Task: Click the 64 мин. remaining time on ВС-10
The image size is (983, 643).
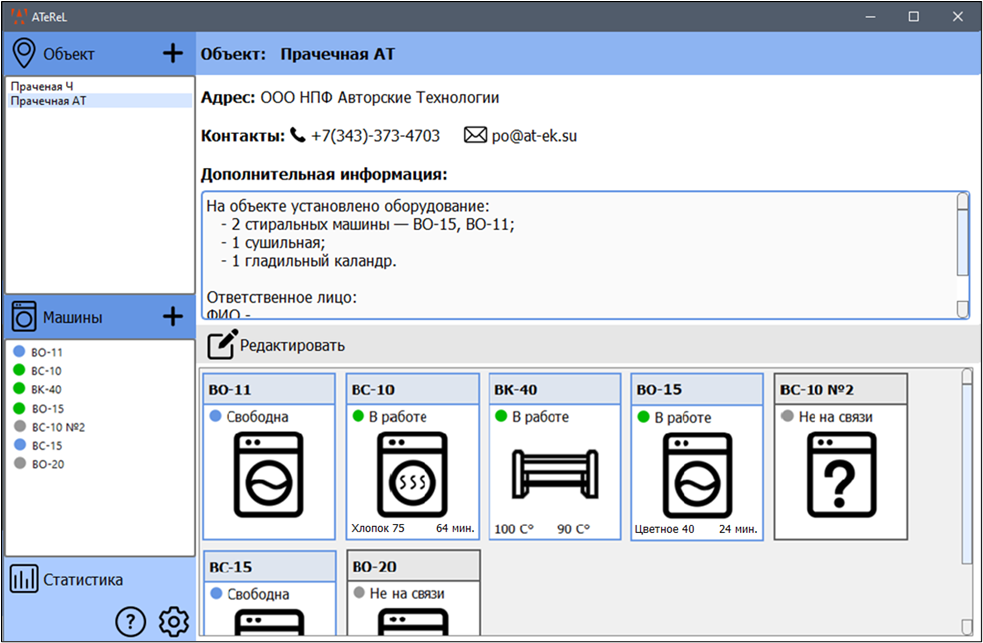Action: coord(455,528)
